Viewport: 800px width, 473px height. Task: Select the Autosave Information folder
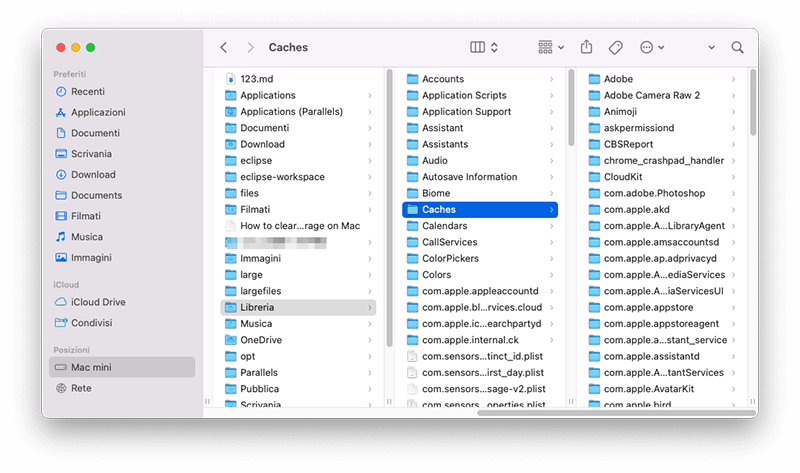480,177
